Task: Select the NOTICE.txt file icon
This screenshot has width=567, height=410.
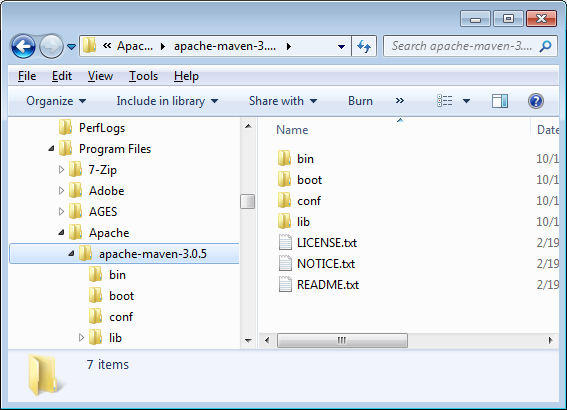Action: (285, 263)
